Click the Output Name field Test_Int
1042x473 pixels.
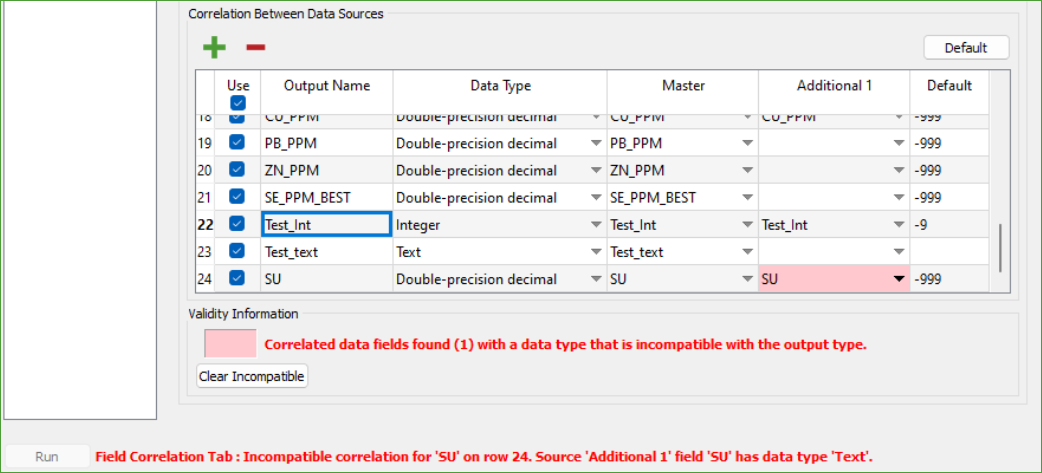click(325, 225)
